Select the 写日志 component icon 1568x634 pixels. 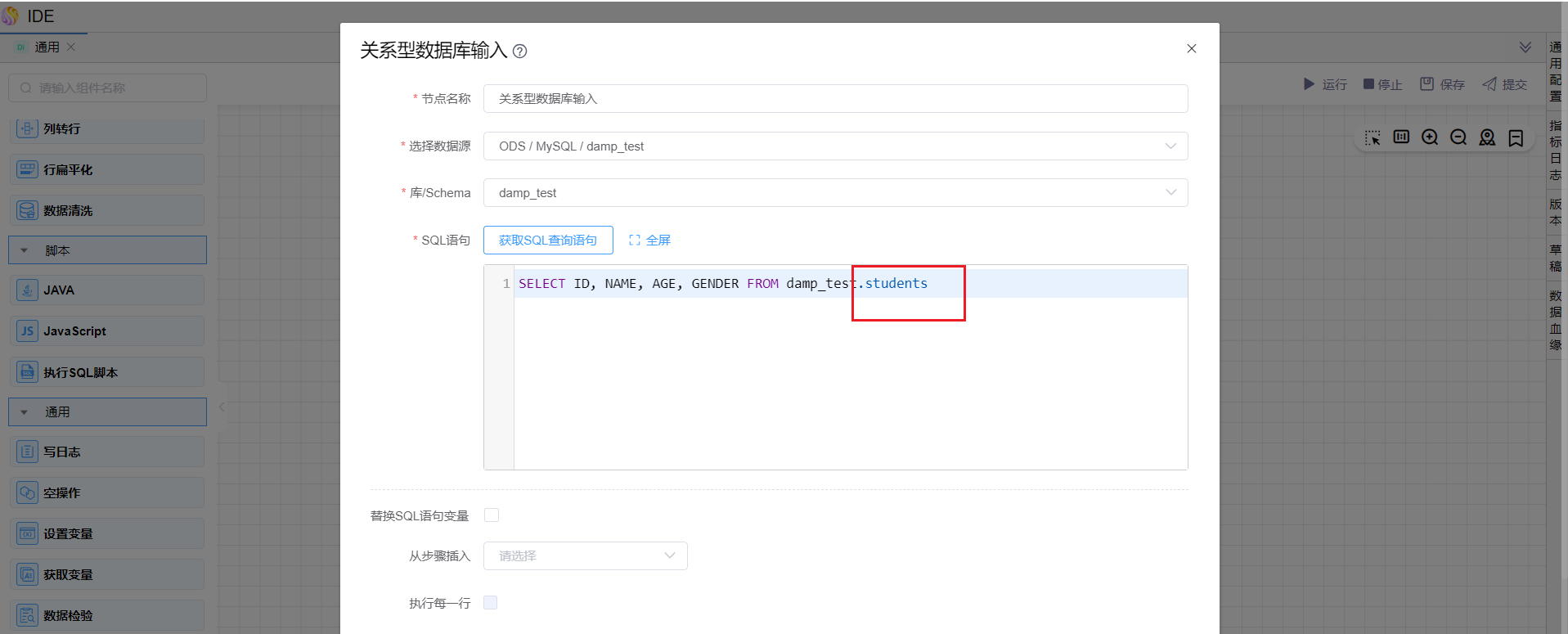click(27, 452)
